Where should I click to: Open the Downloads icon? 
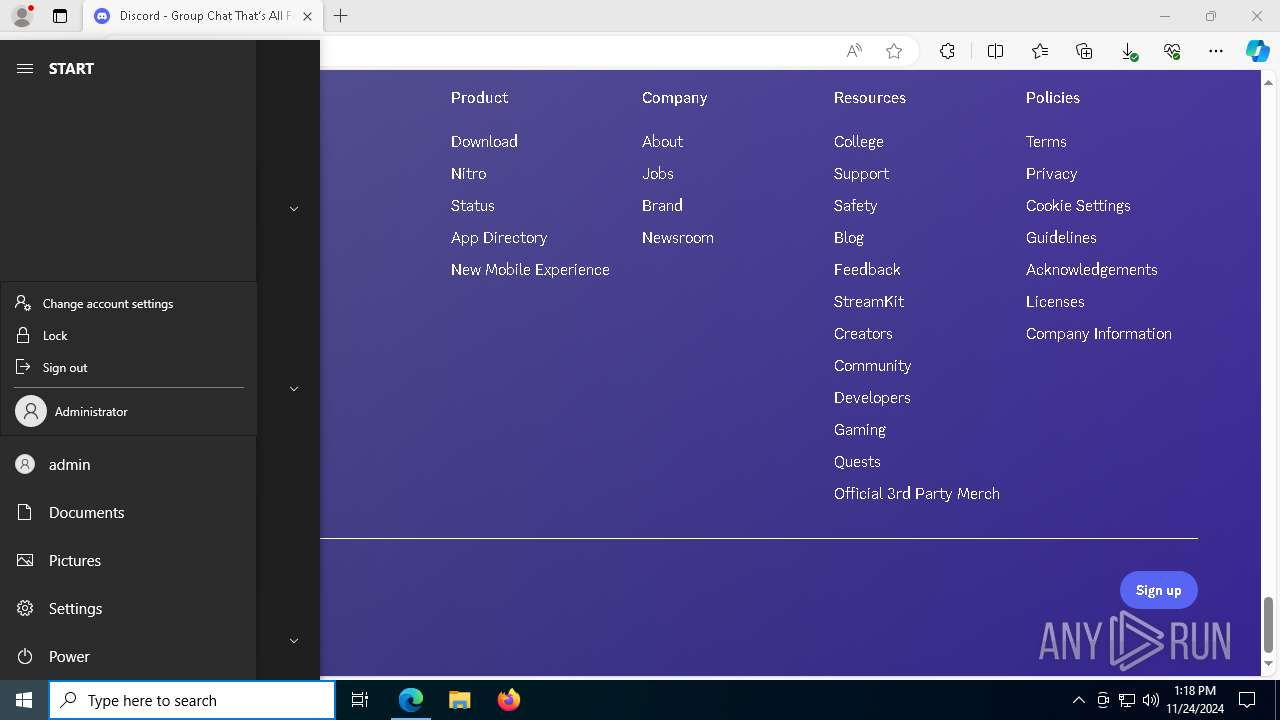click(x=1128, y=51)
